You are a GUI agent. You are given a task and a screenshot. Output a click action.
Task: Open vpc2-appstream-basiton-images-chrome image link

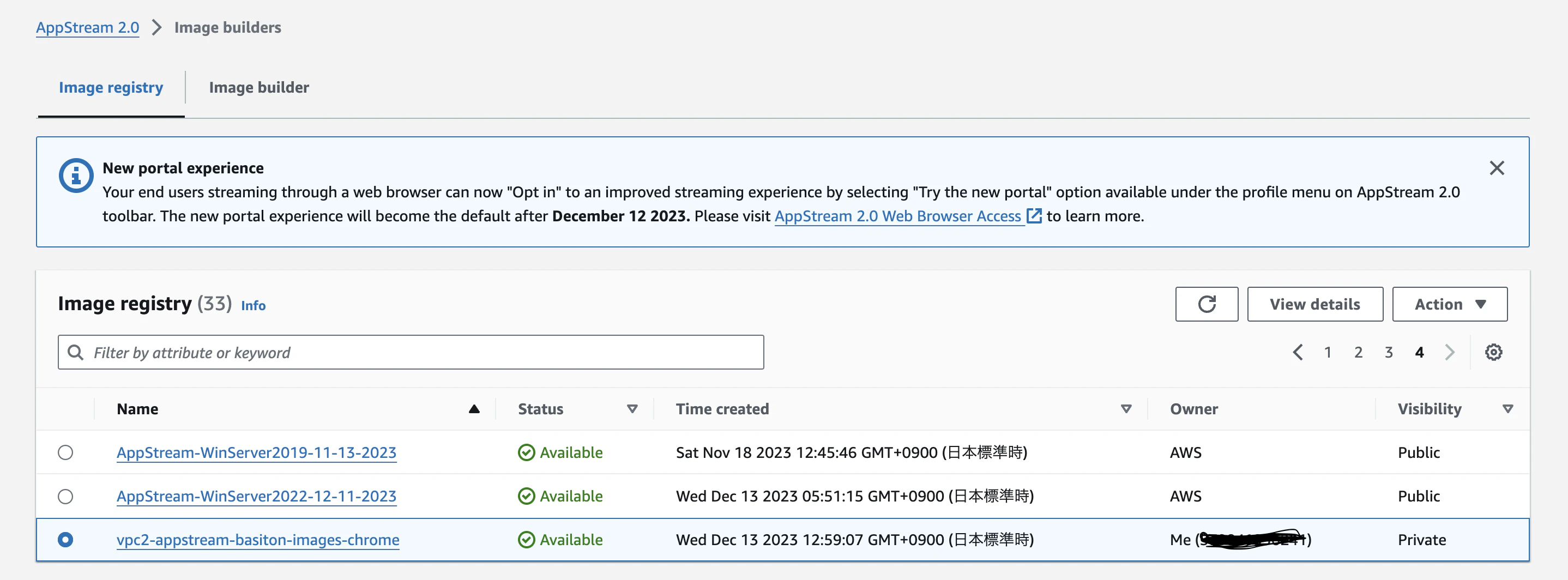coord(258,539)
